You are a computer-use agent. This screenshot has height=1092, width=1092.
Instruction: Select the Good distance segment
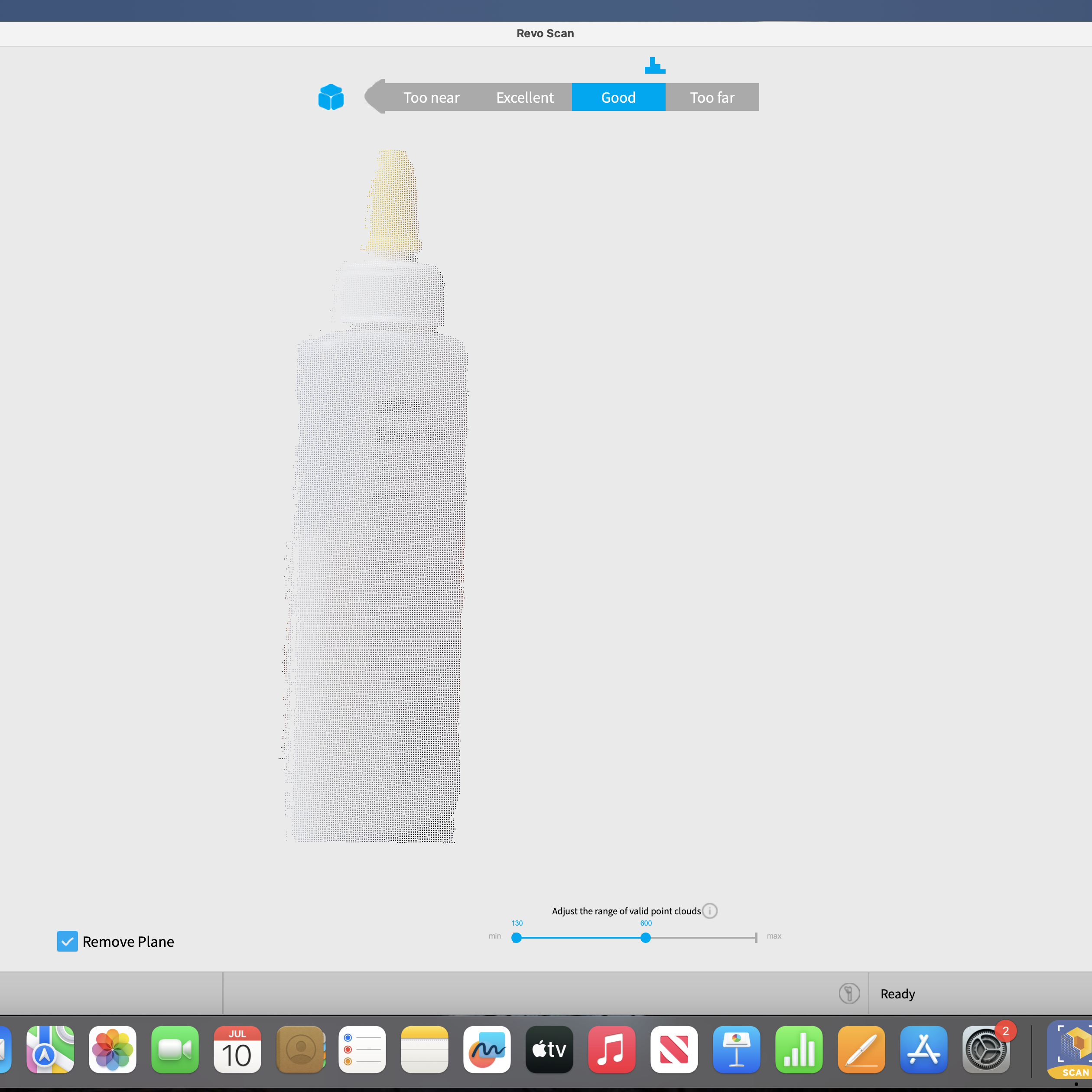618,97
